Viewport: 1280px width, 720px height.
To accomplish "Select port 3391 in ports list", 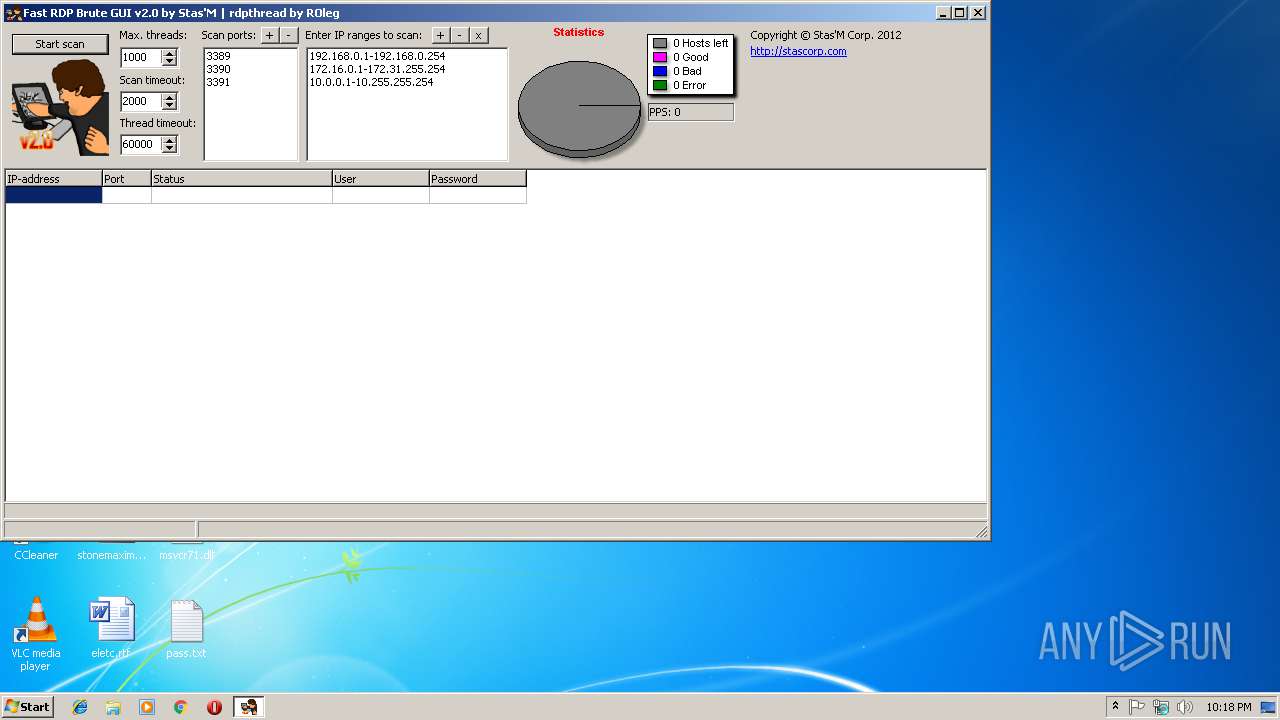I will pyautogui.click(x=218, y=82).
